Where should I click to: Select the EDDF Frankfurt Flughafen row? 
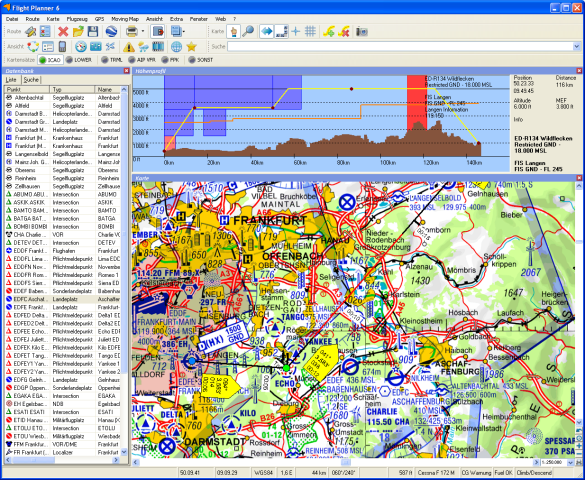coord(63,251)
